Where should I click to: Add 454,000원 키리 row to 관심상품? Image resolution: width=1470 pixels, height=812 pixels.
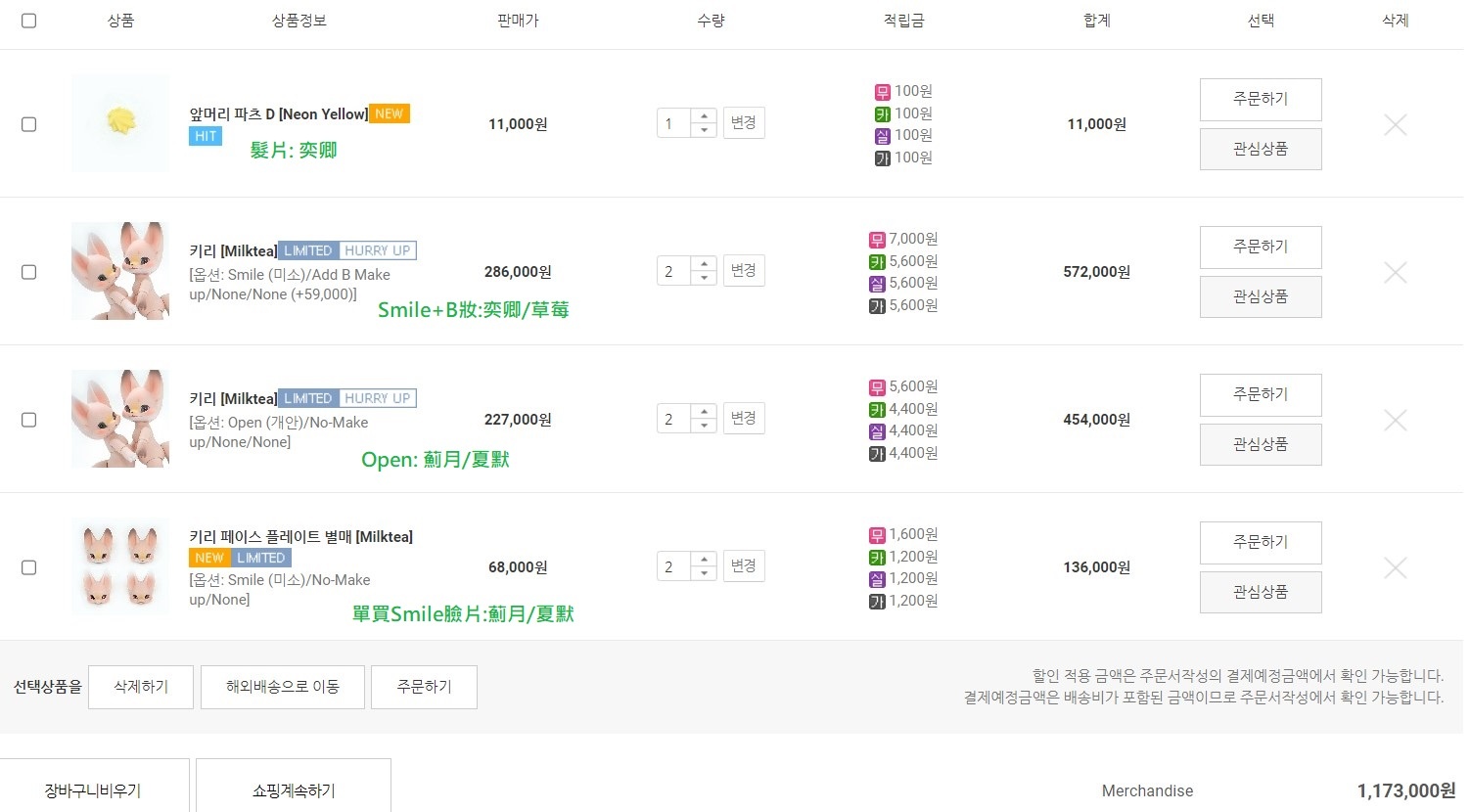pyautogui.click(x=1261, y=445)
